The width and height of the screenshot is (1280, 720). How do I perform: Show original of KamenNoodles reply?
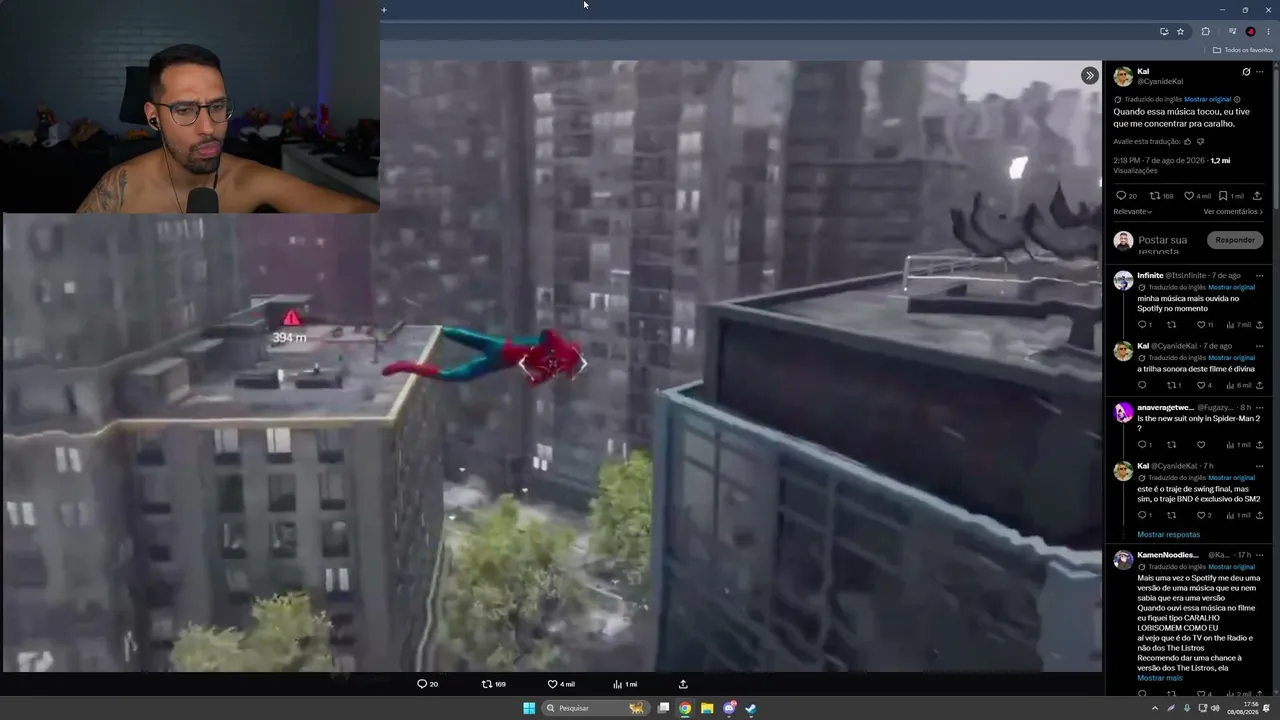coord(1231,567)
